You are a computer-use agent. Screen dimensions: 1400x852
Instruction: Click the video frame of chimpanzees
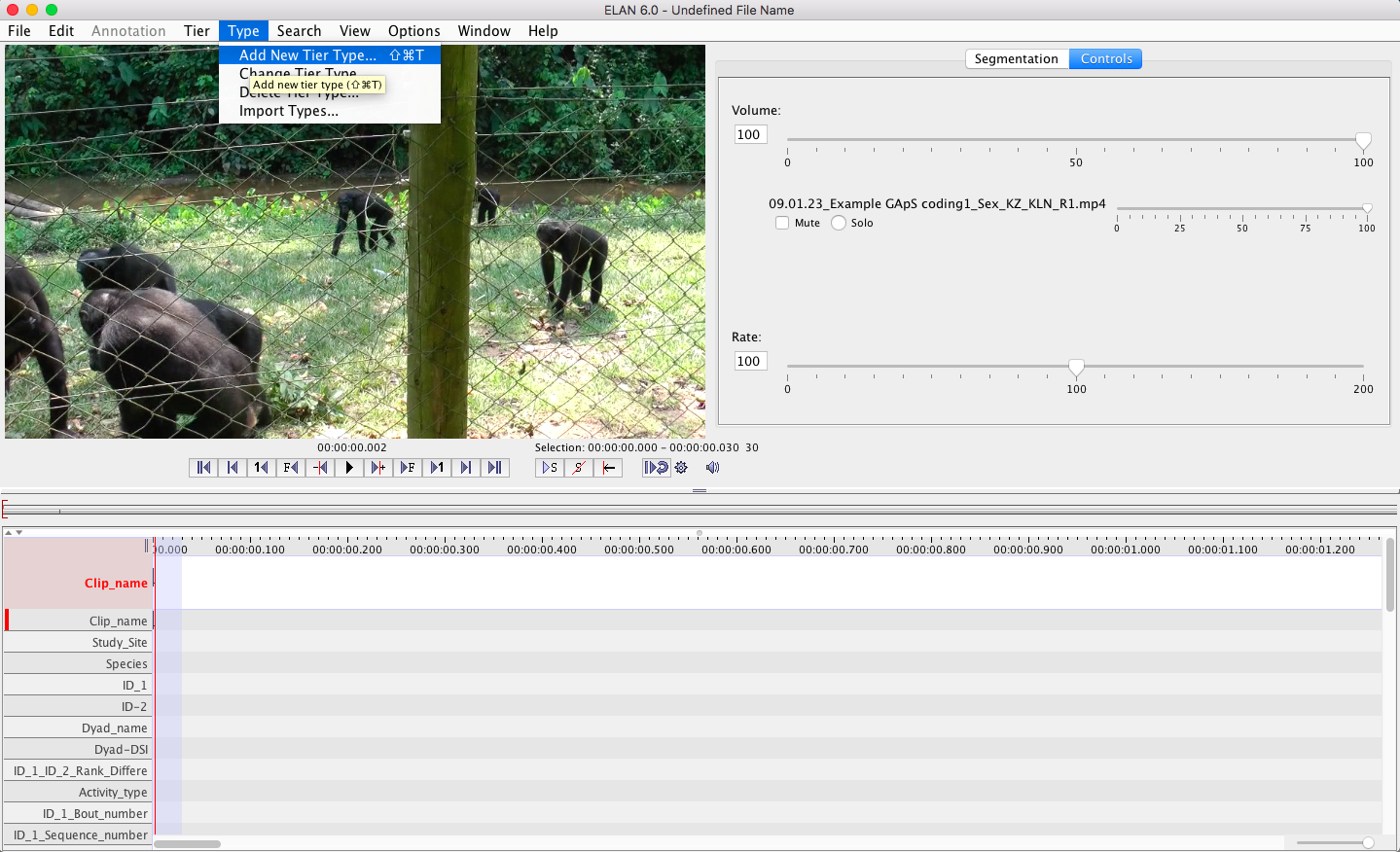(355, 241)
